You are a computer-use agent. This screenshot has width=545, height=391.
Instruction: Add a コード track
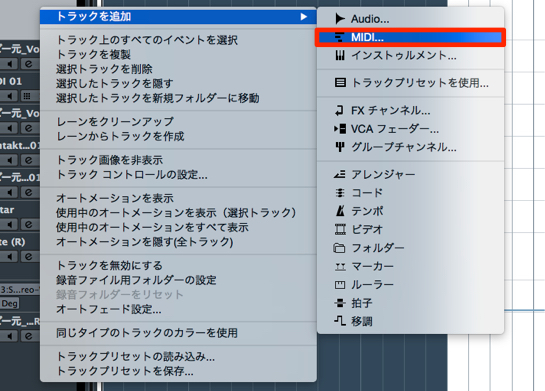(410, 193)
